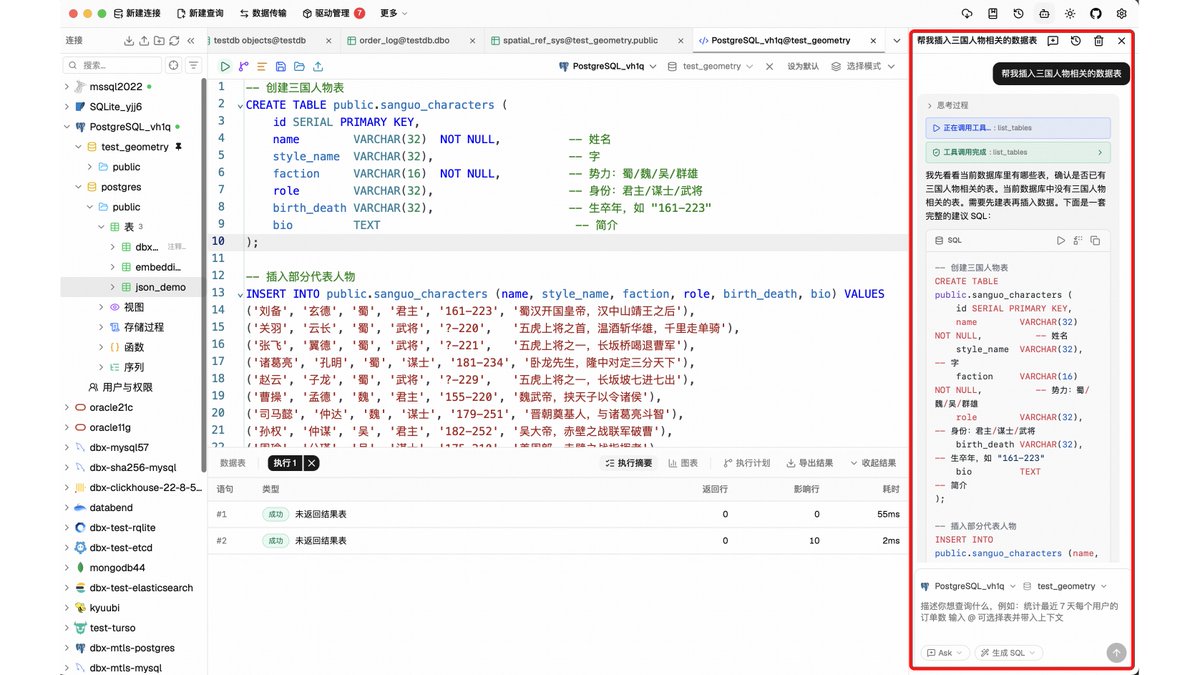Create new connection group folder icon

[x=159, y=40]
